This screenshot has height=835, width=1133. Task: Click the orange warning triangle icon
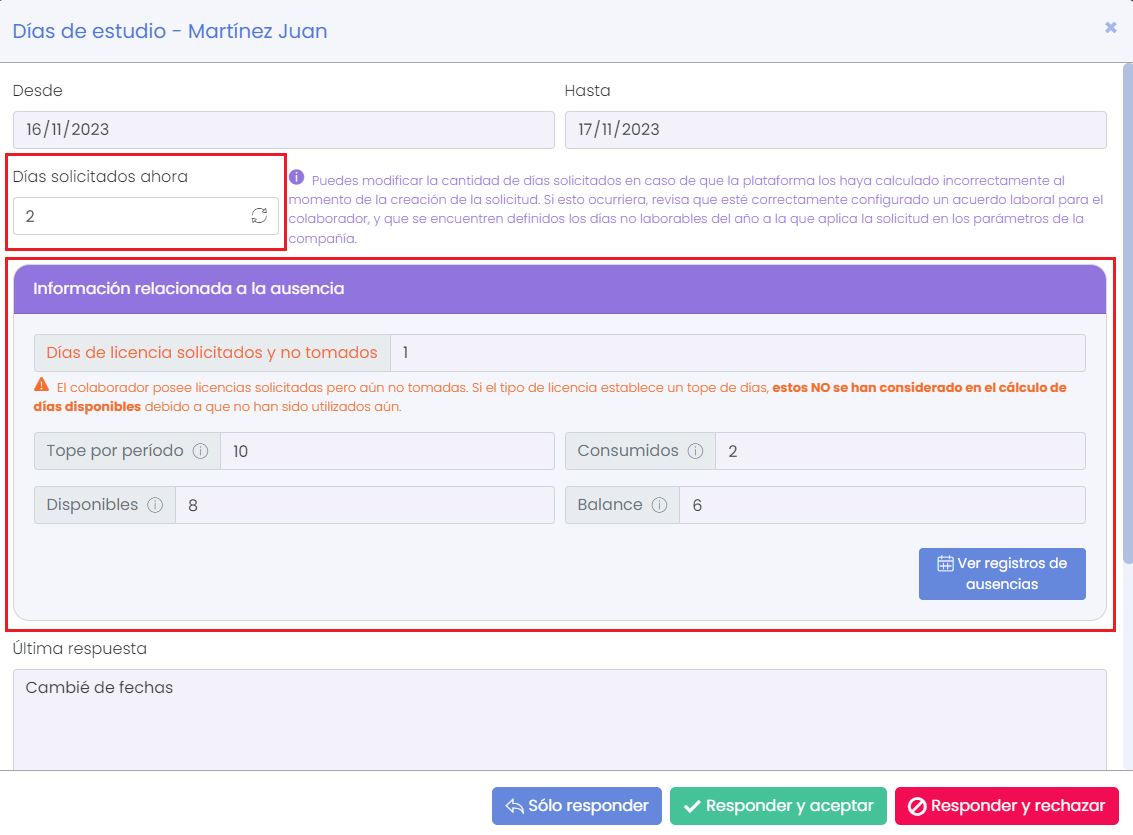click(x=42, y=385)
